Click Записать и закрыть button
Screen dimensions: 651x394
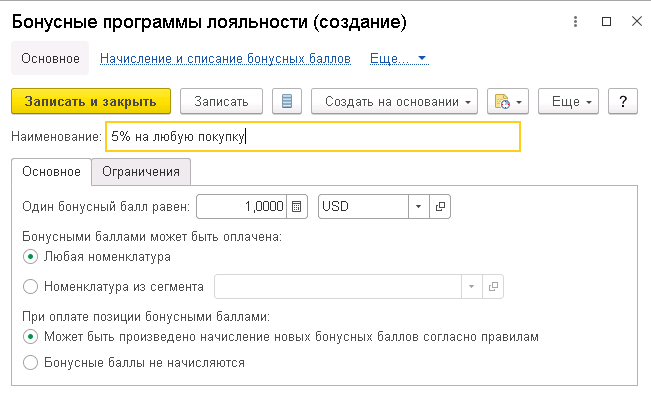(x=91, y=101)
